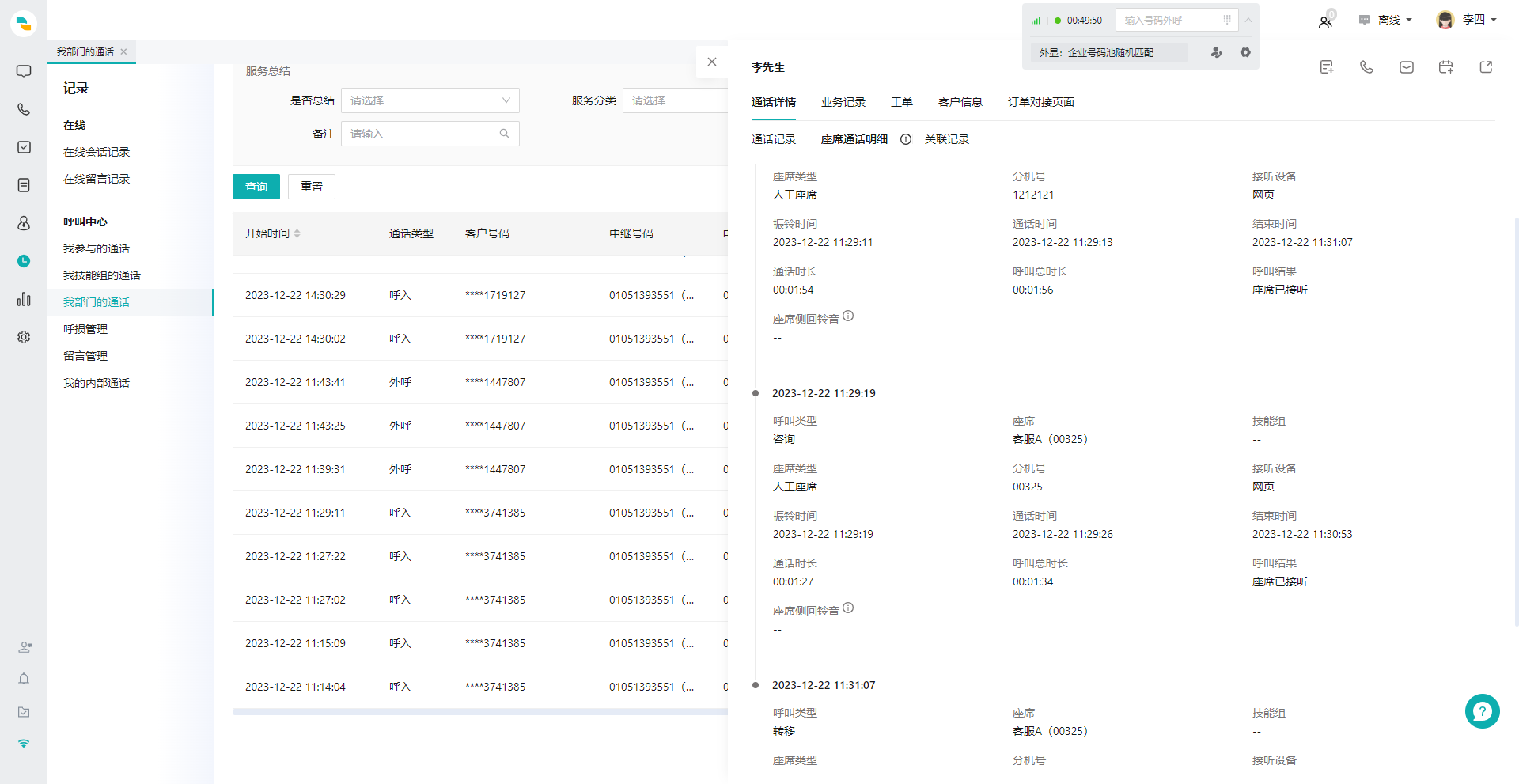The image size is (1519, 784).
Task: Open 在线会话记录 in side menu
Action: [97, 152]
